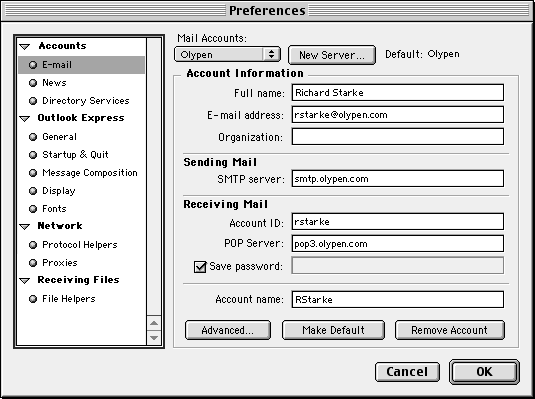Collapse the Outlook Express section triangle
This screenshot has width=535, height=399.
(25, 119)
